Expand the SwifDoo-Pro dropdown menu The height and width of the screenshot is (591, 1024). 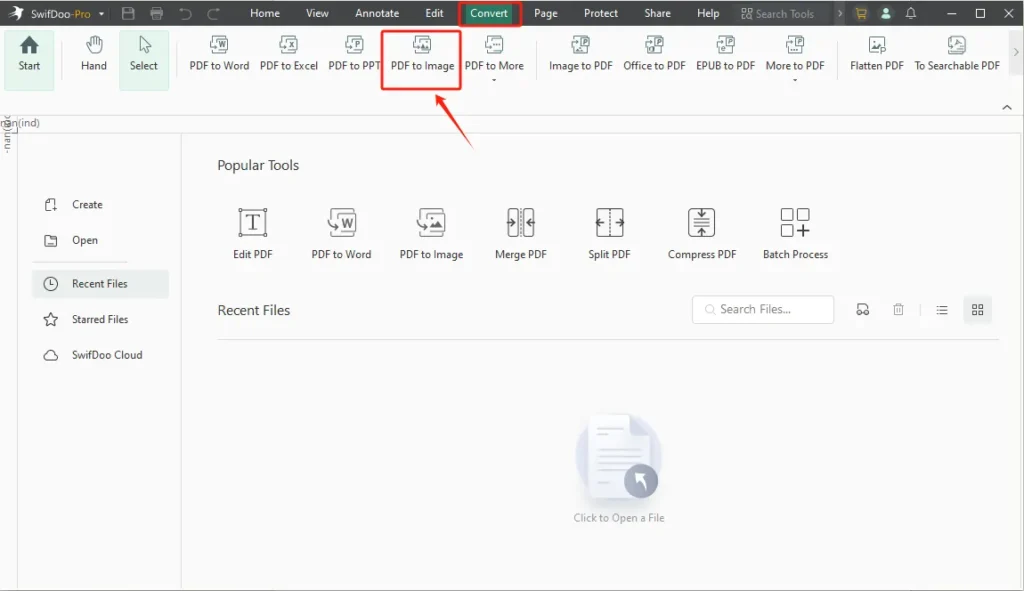pyautogui.click(x=103, y=13)
